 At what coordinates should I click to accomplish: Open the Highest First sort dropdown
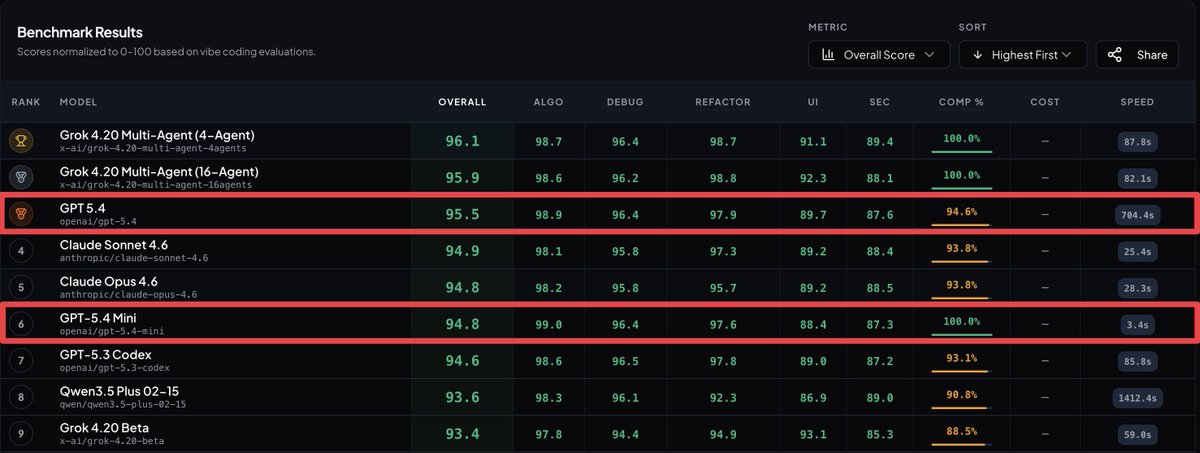1022,55
